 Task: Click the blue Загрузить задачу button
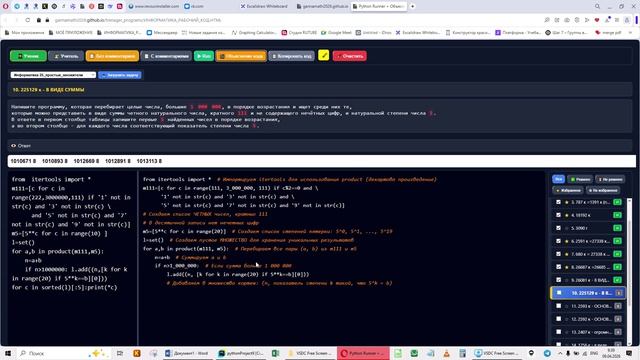click(x=120, y=75)
